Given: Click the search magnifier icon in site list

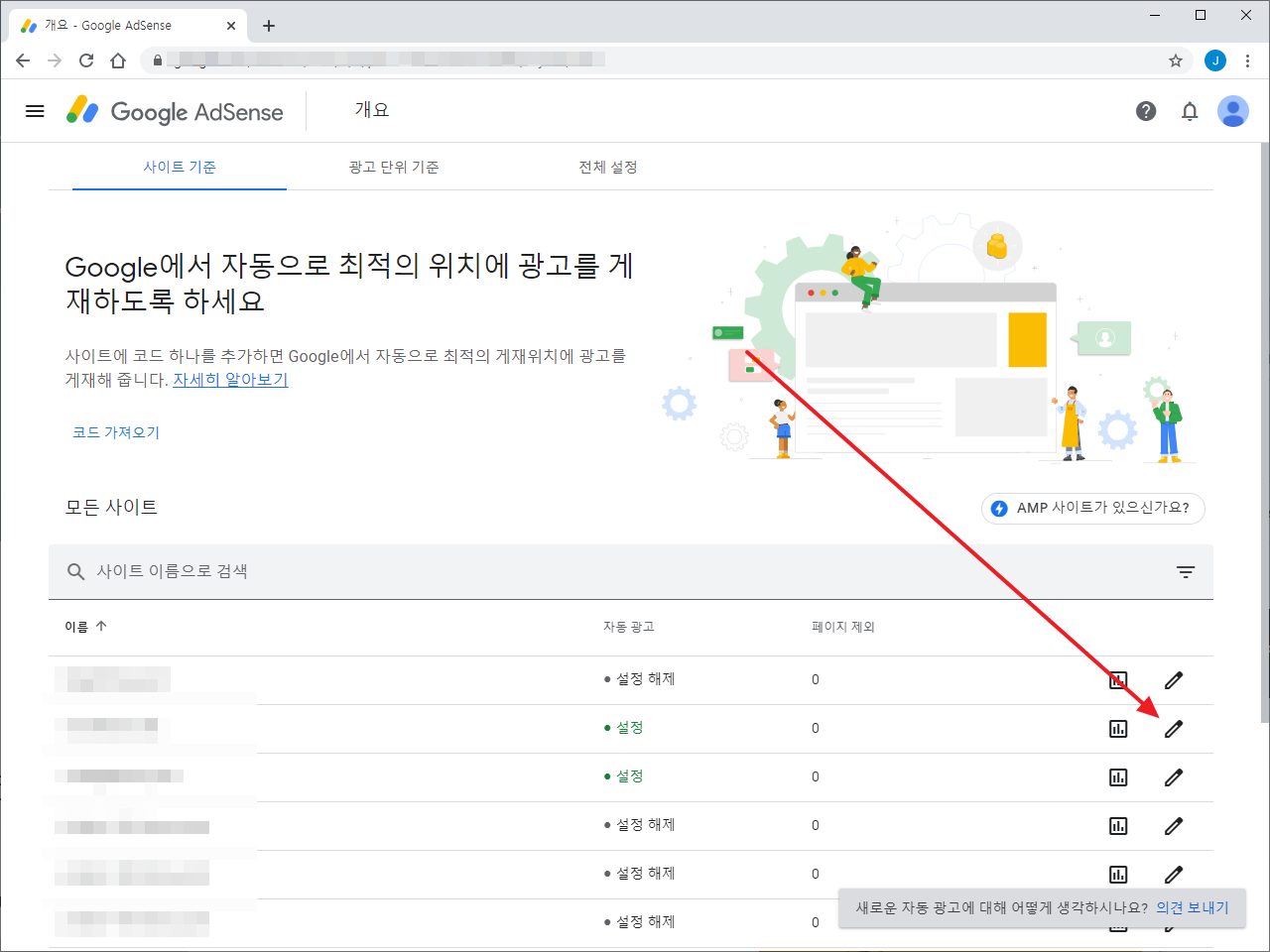Looking at the screenshot, I should (75, 572).
